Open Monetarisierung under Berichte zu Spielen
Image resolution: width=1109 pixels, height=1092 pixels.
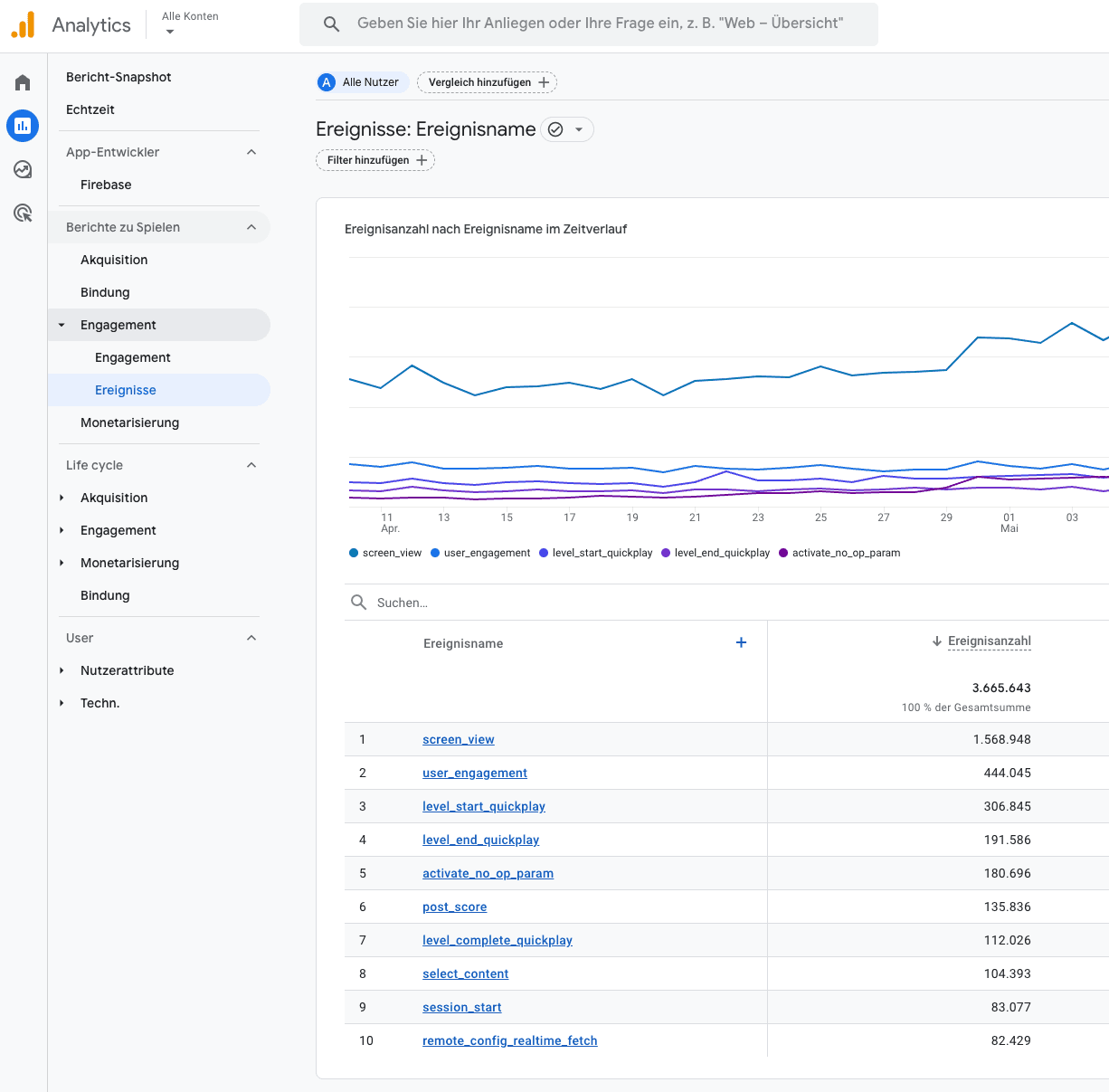coord(129,423)
